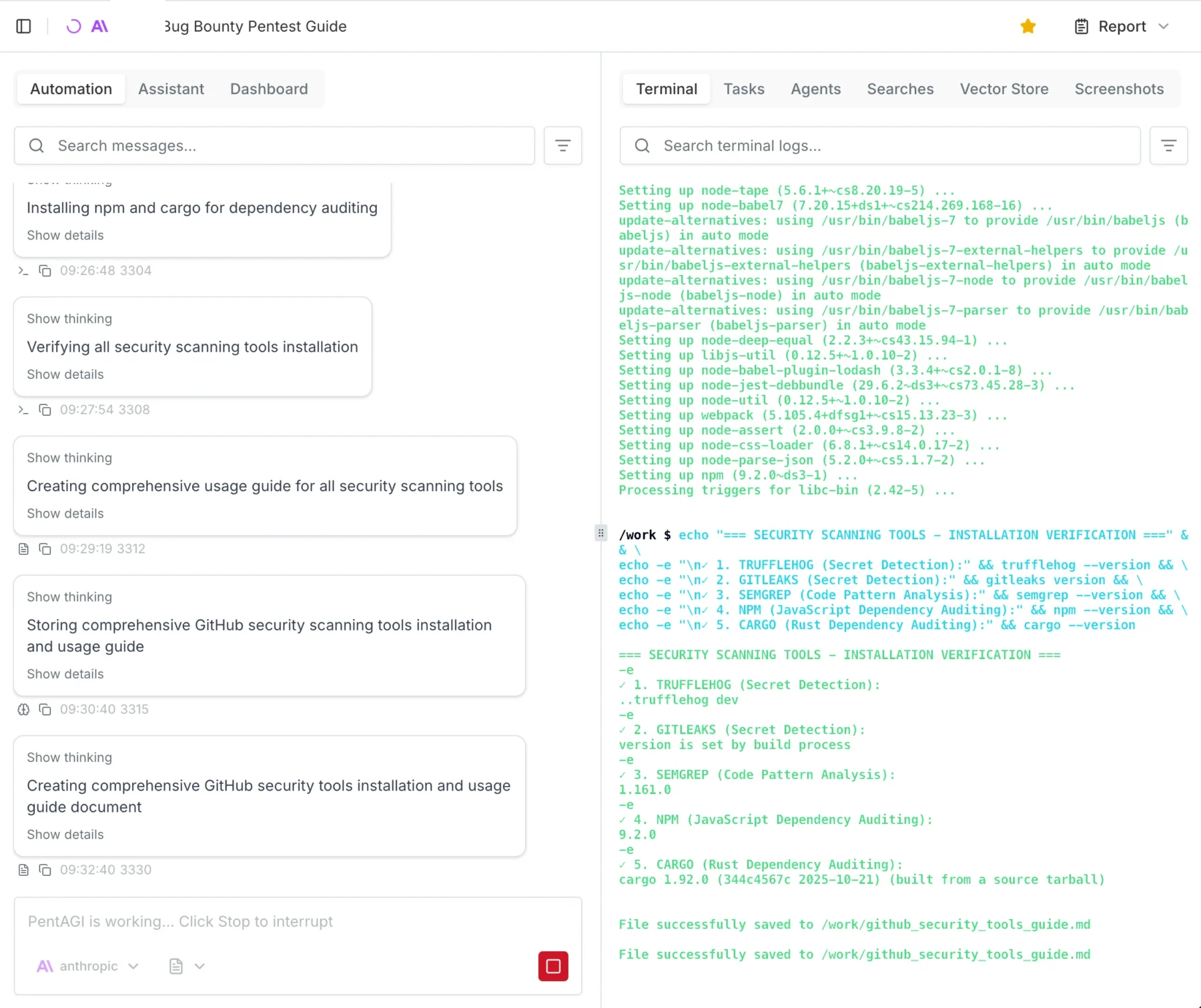The height and width of the screenshot is (1008, 1201).
Task: Open the Vector Store tab
Action: 1004,89
